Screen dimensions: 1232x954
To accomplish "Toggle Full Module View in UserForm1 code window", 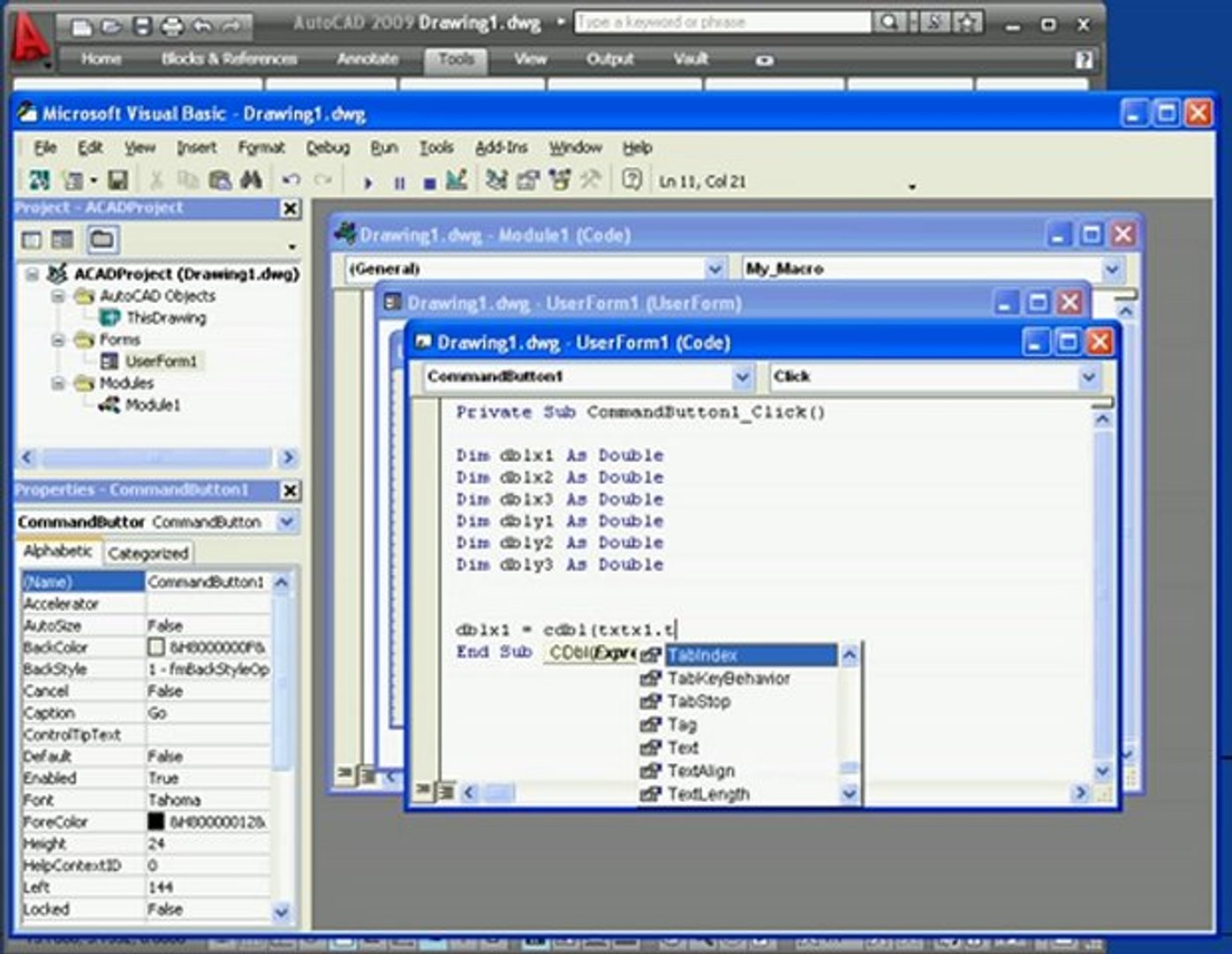I will pyautogui.click(x=446, y=791).
